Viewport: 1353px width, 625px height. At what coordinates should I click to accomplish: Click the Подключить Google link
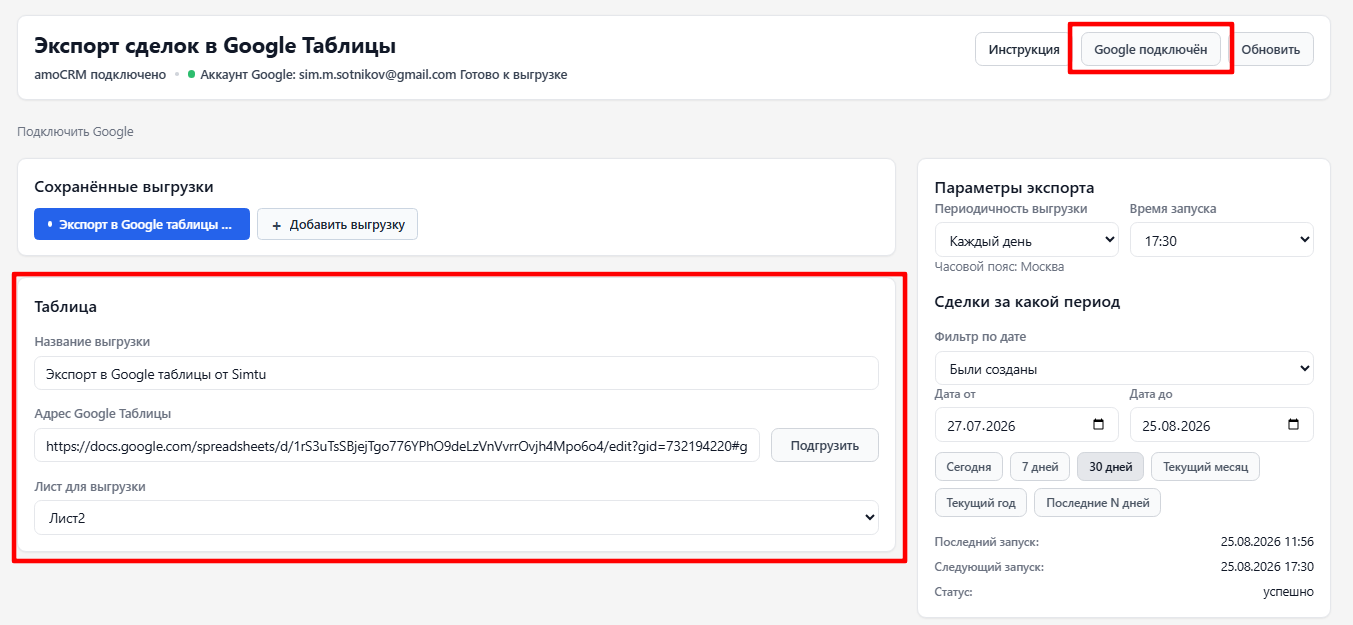click(x=75, y=132)
